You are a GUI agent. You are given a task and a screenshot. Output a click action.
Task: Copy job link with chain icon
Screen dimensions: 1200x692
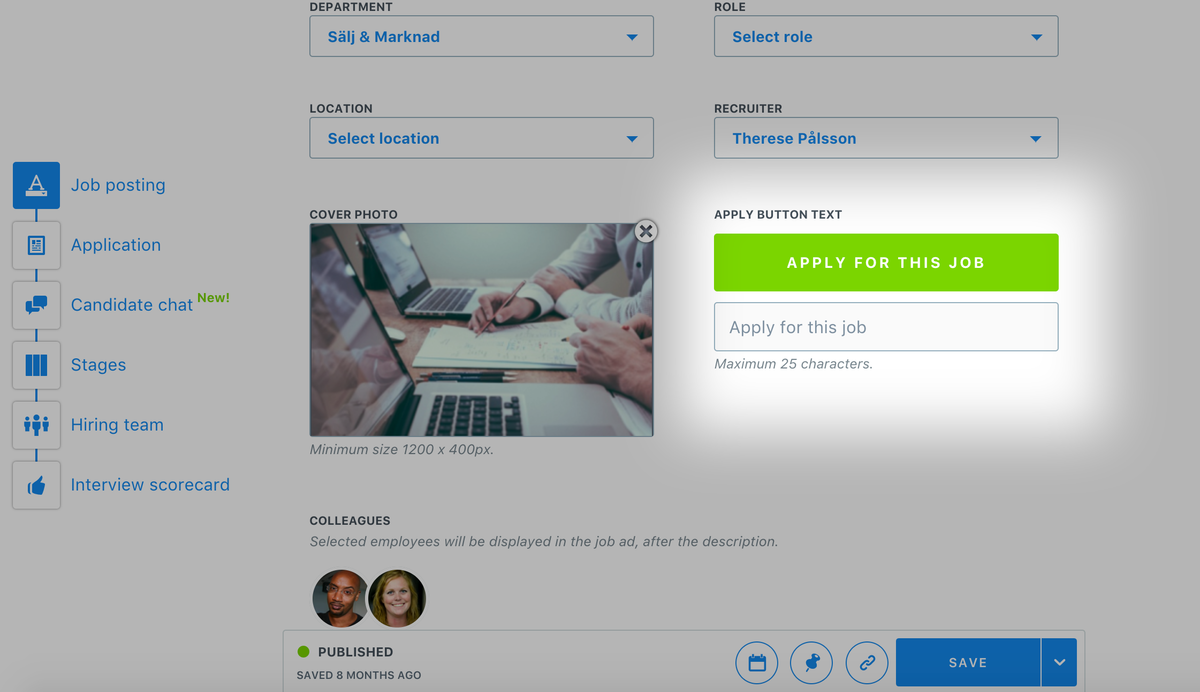click(x=867, y=662)
